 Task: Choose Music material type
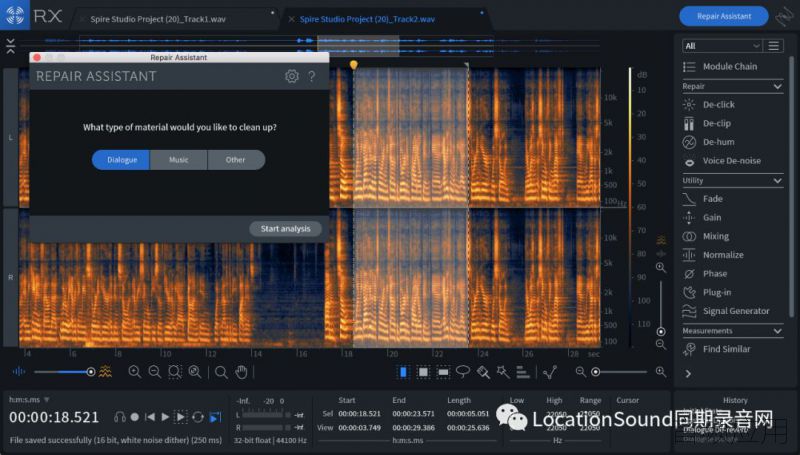click(179, 160)
